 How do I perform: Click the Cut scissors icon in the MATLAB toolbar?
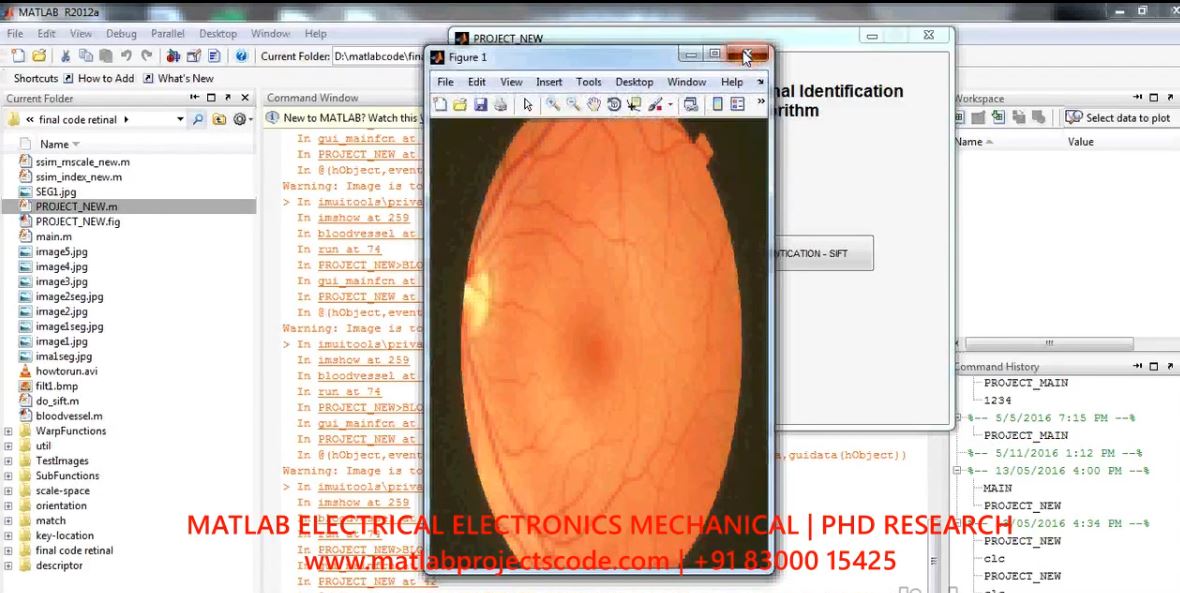tap(65, 56)
